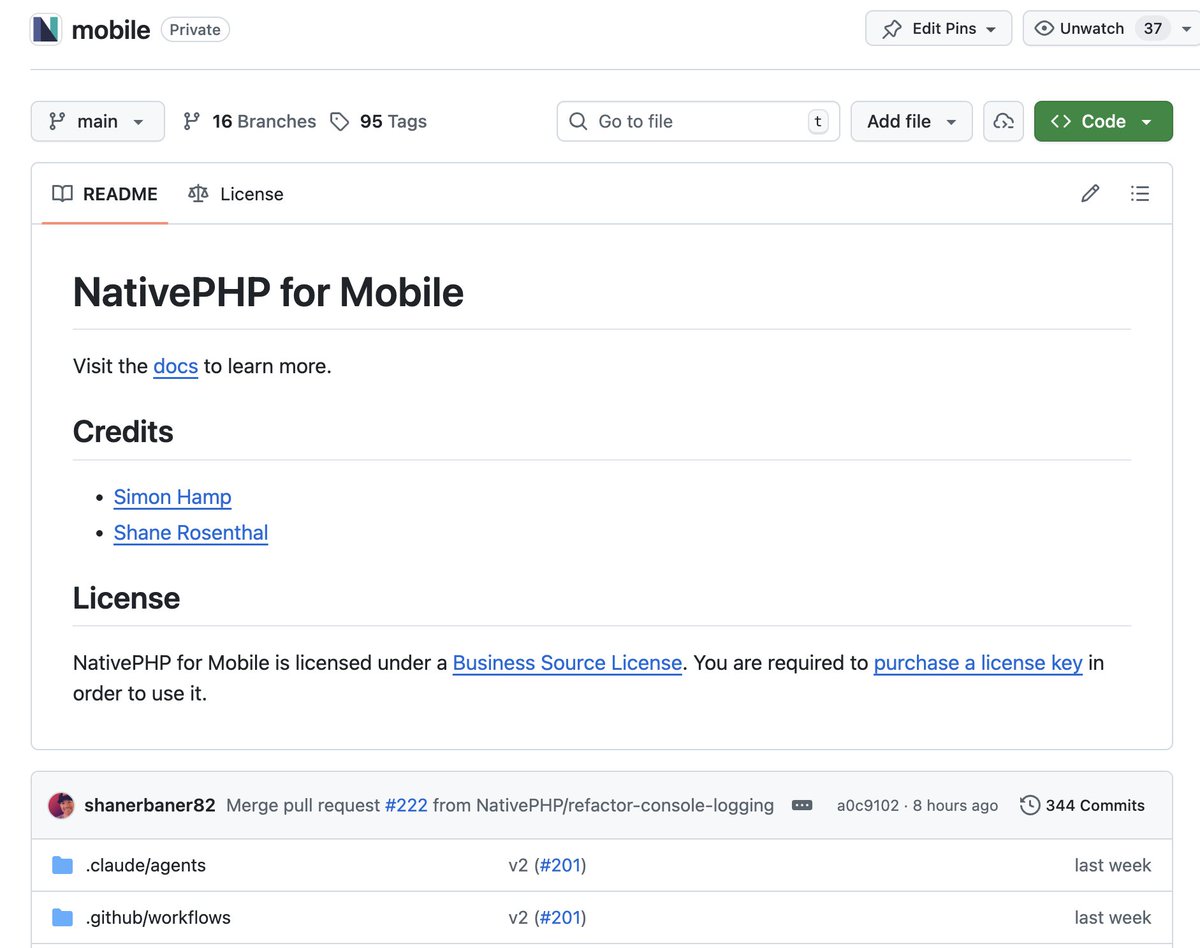The height and width of the screenshot is (948, 1200).
Task: Open the mobile repository name link
Action: click(111, 30)
